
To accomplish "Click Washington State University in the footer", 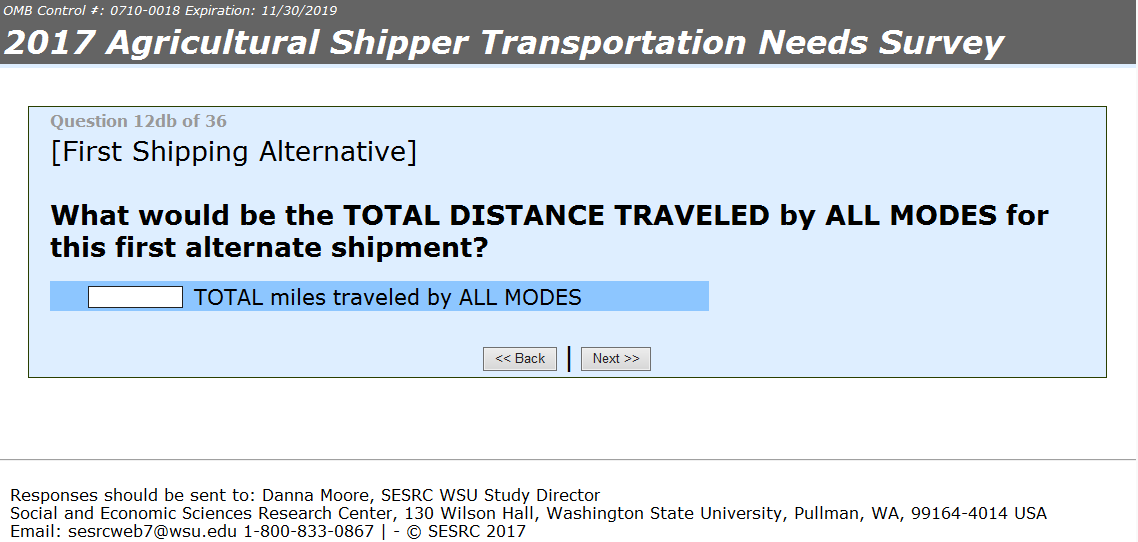I will 664,513.
